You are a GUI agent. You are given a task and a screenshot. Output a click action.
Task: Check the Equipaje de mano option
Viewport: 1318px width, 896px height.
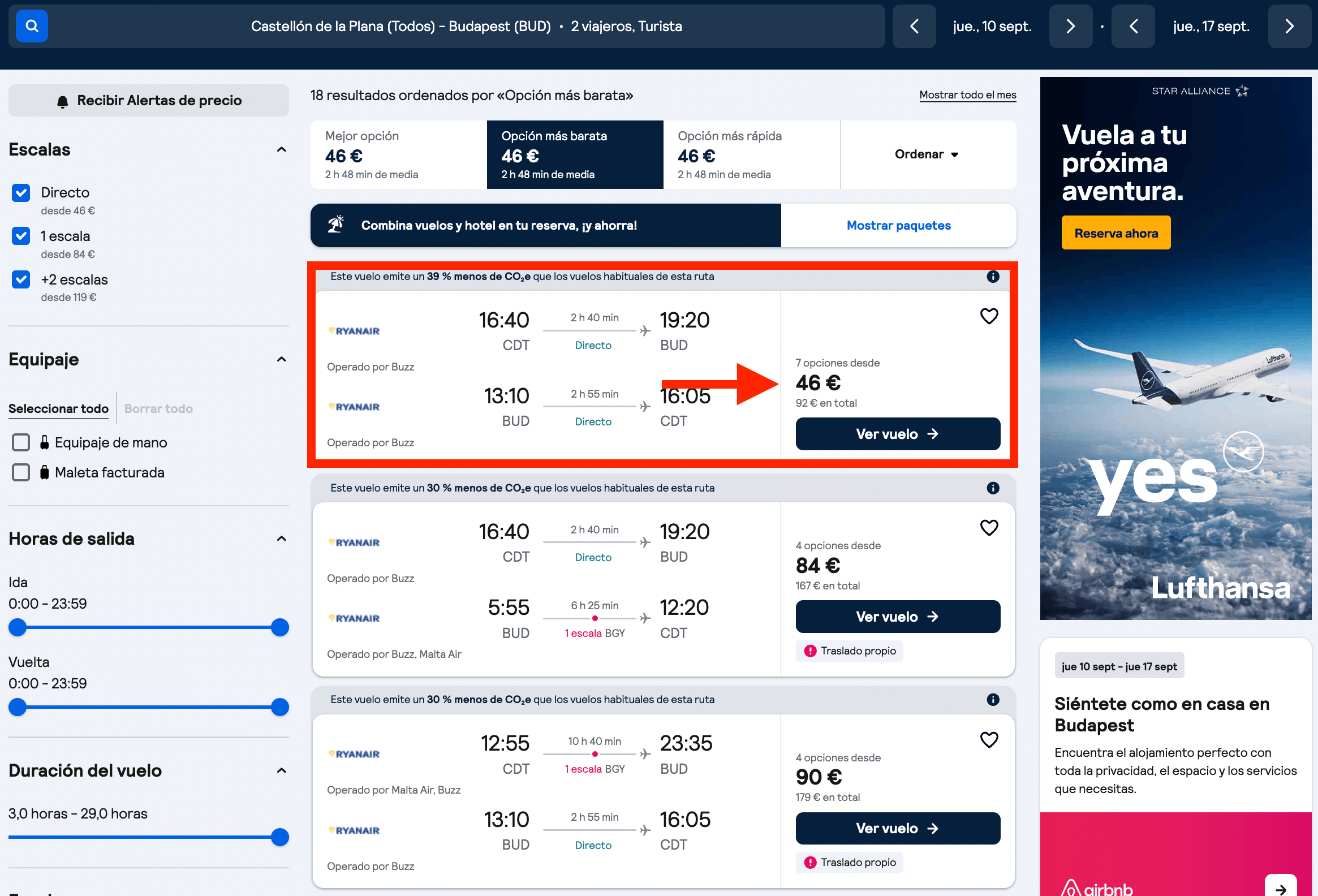pyautogui.click(x=21, y=442)
